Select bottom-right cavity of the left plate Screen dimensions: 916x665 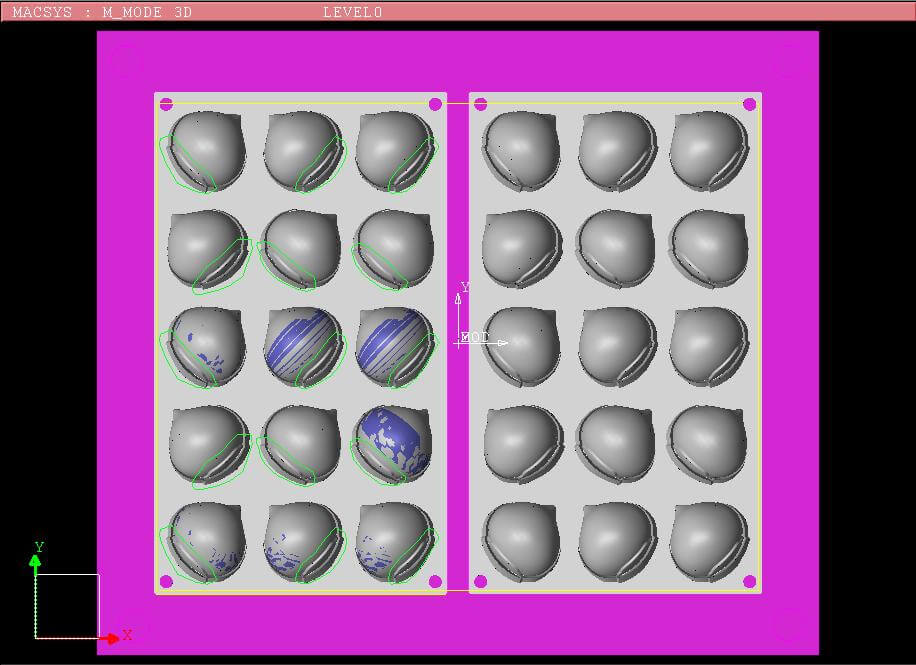395,542
